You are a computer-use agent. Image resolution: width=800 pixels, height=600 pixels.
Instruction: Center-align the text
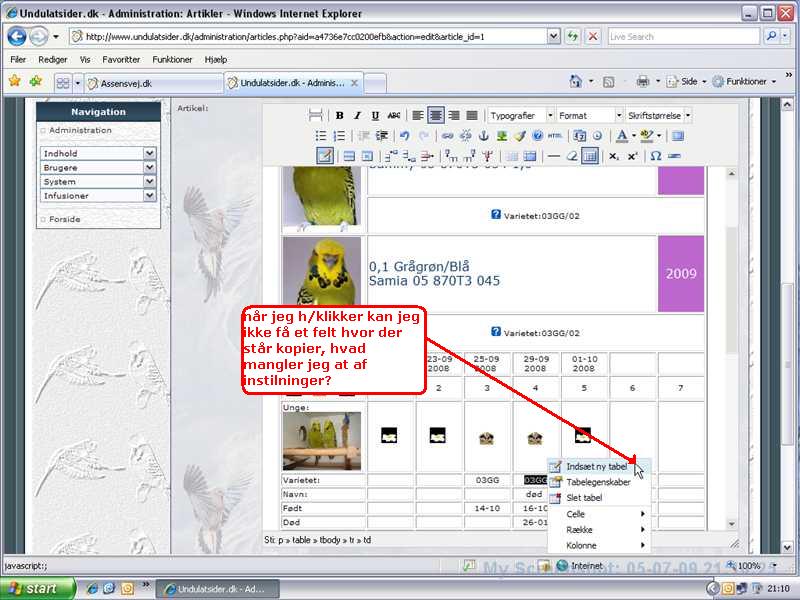click(436, 115)
